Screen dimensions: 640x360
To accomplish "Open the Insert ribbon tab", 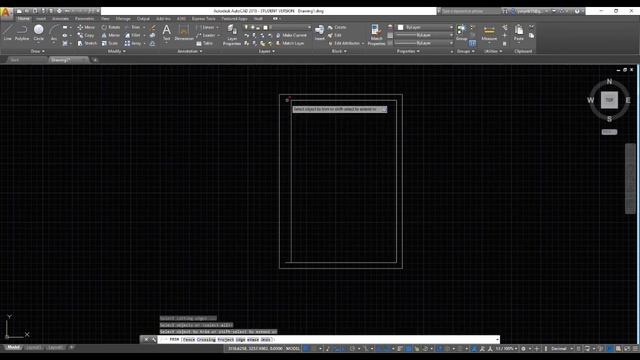I will pos(41,19).
